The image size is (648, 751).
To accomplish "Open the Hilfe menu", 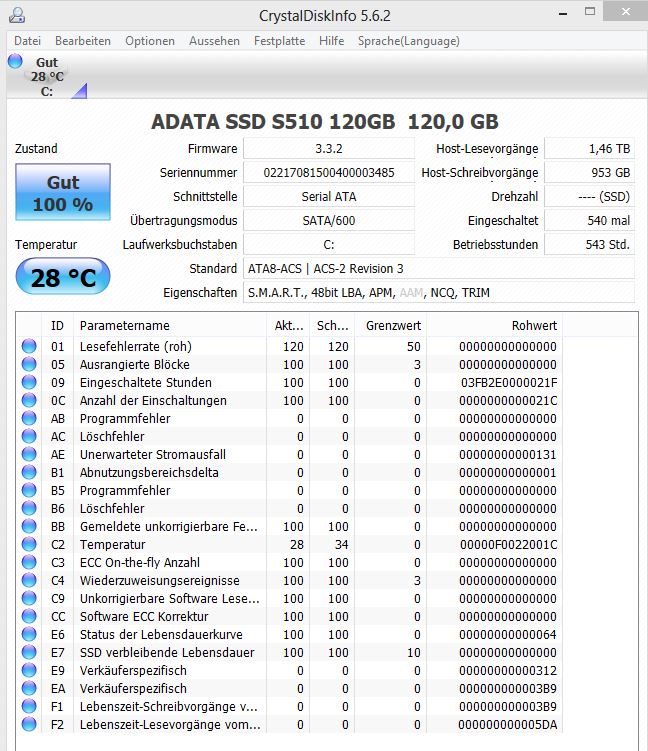I will (x=331, y=41).
